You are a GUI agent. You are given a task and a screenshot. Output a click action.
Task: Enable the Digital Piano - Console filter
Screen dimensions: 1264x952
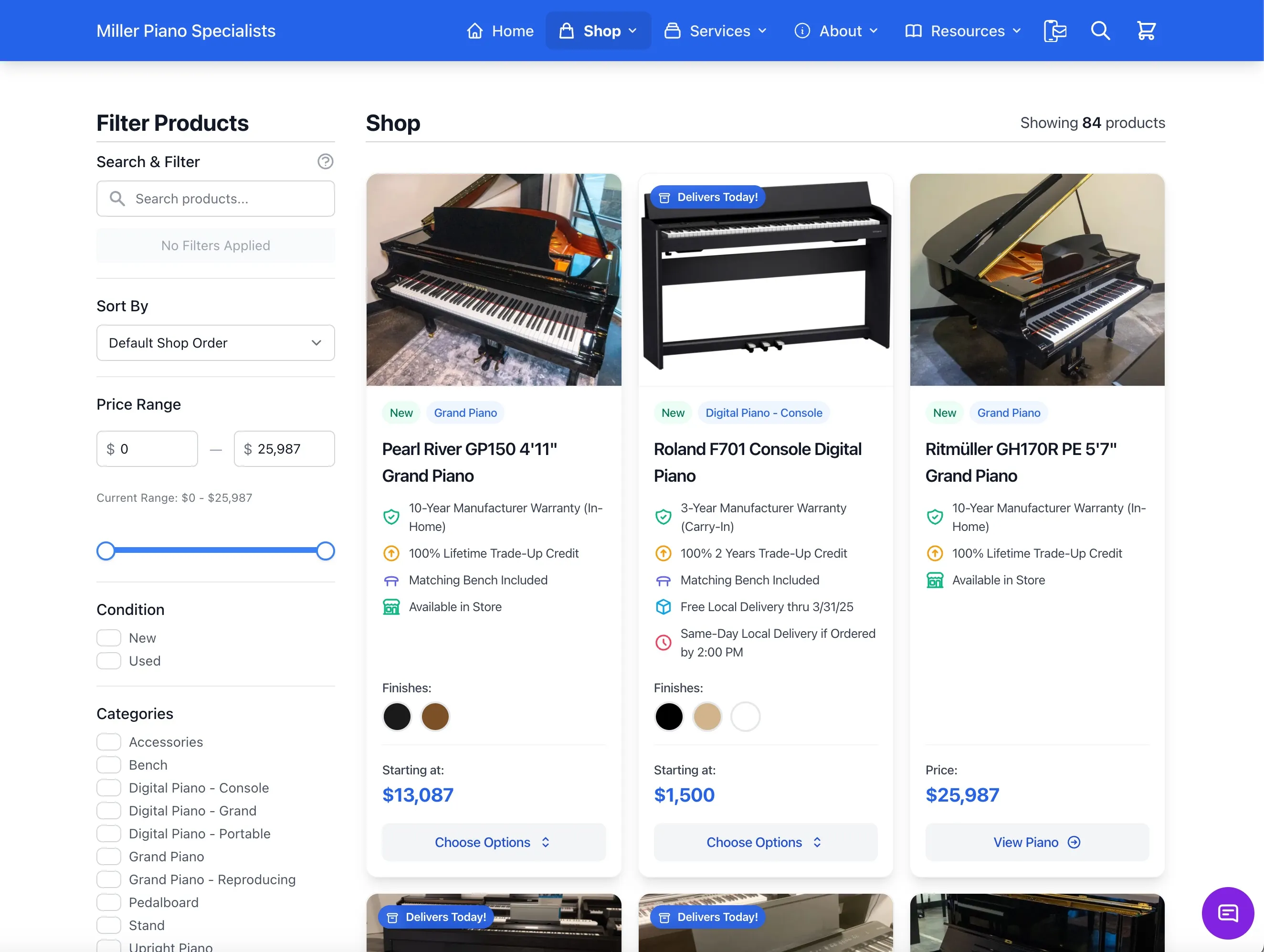click(108, 787)
